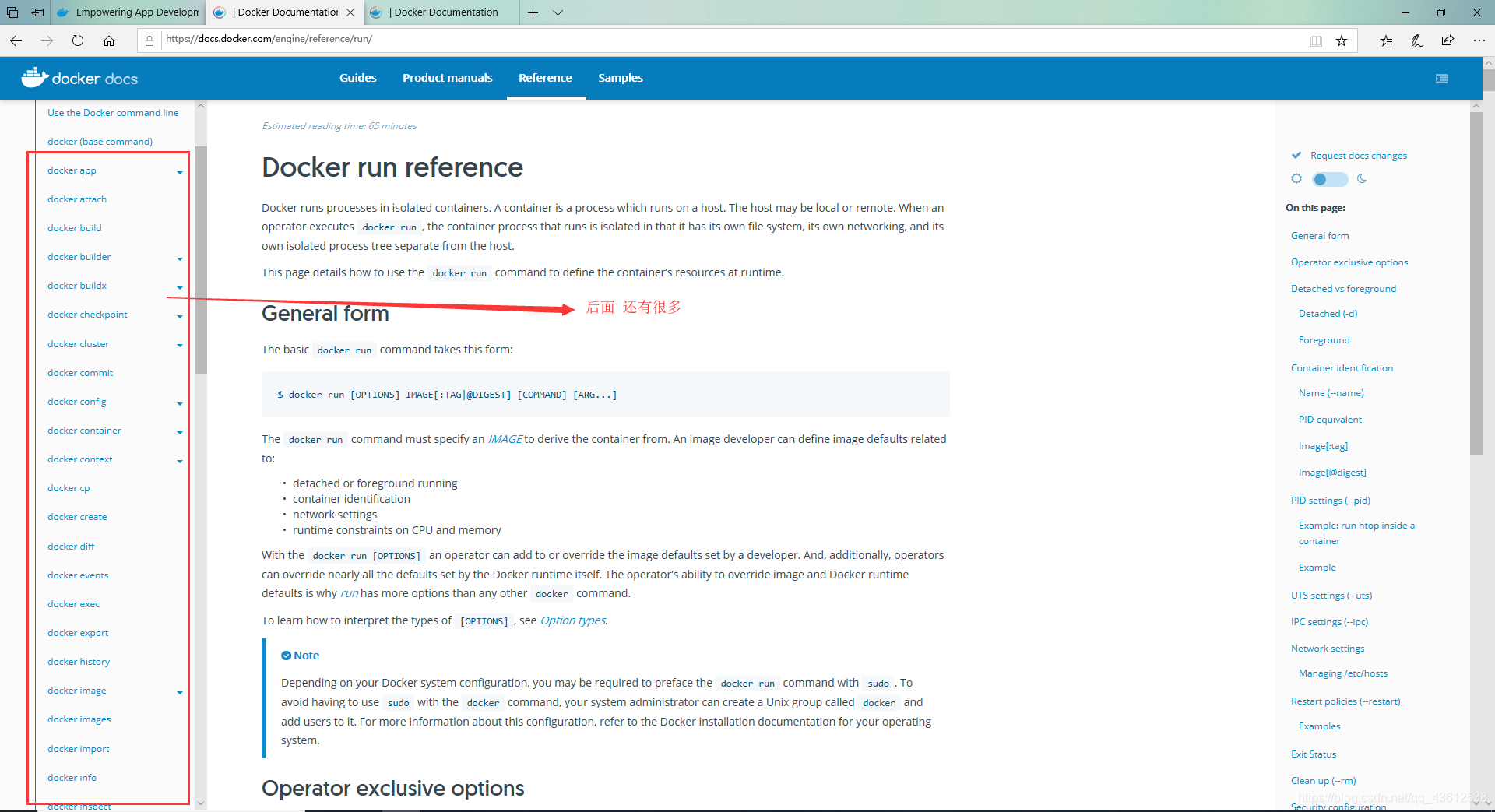Expand the docker buildx submenu arrow
1495x812 pixels.
tap(180, 287)
